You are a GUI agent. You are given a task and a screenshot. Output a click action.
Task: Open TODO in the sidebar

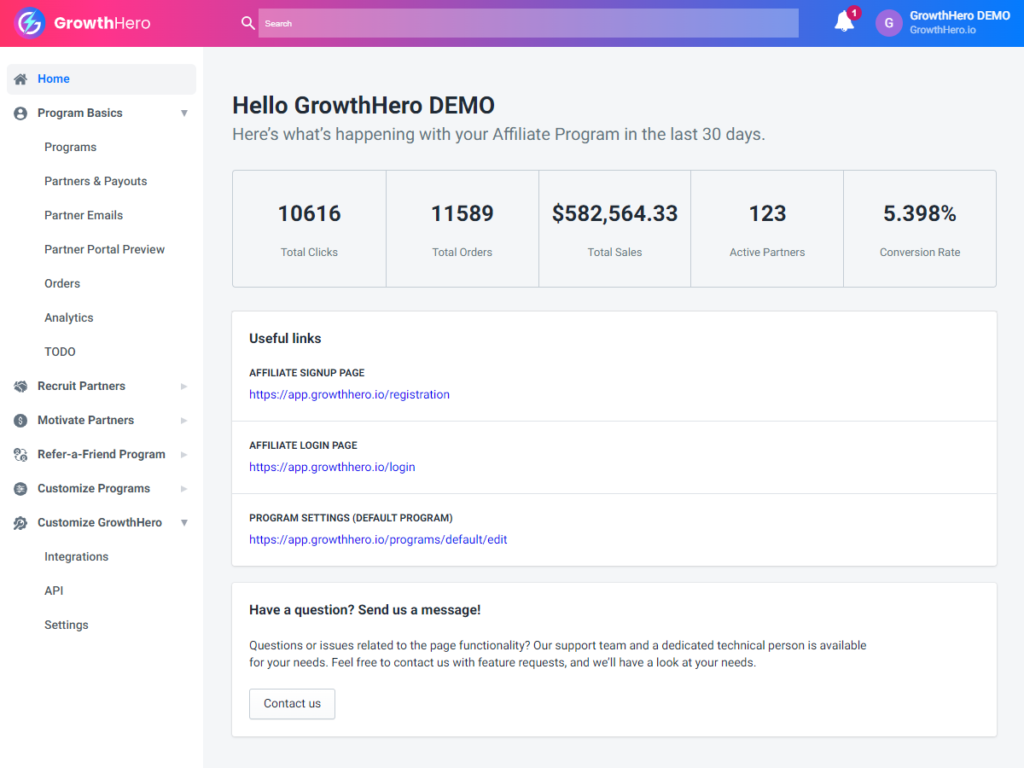60,351
